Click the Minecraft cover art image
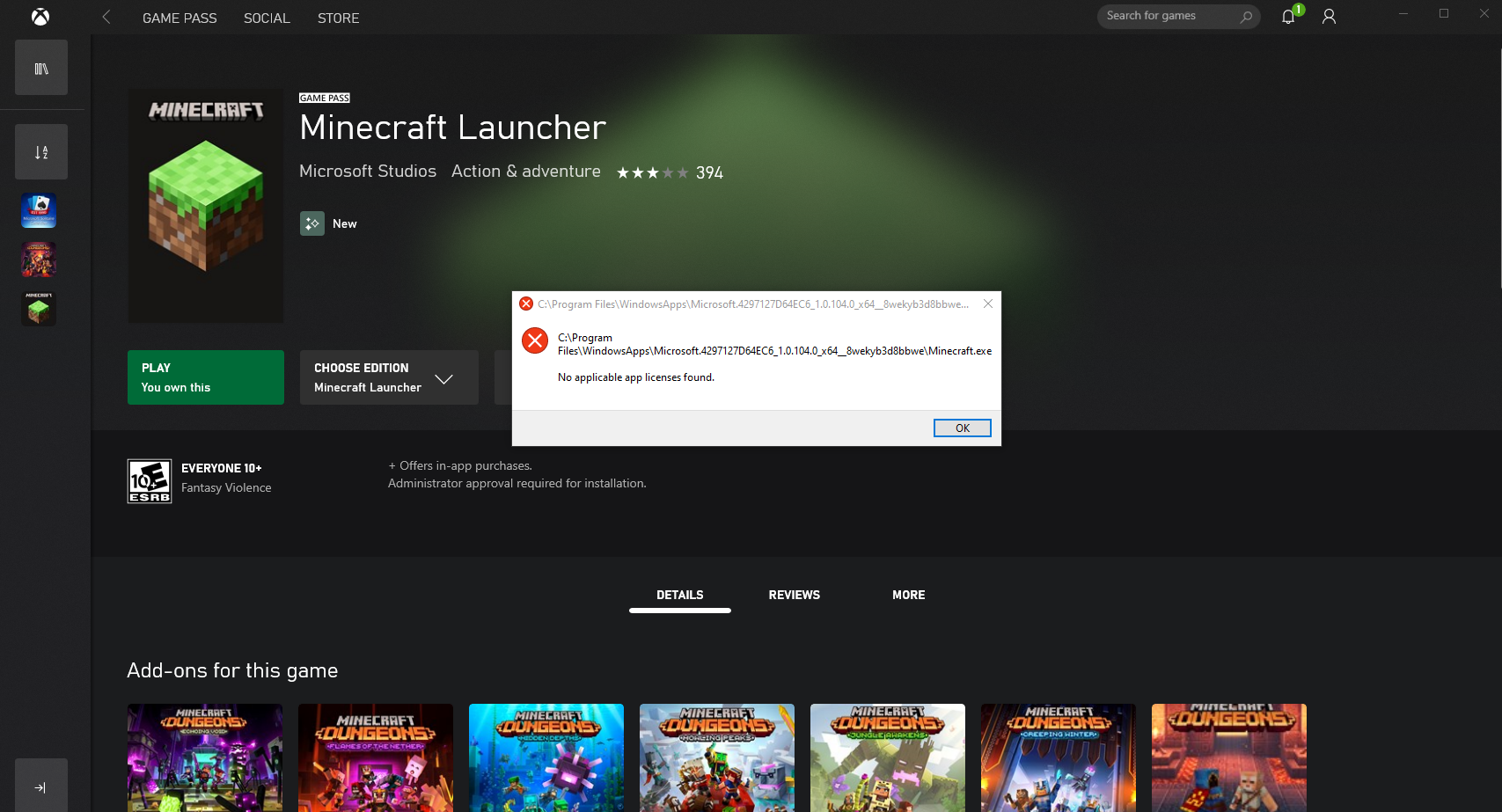 pyautogui.click(x=206, y=206)
